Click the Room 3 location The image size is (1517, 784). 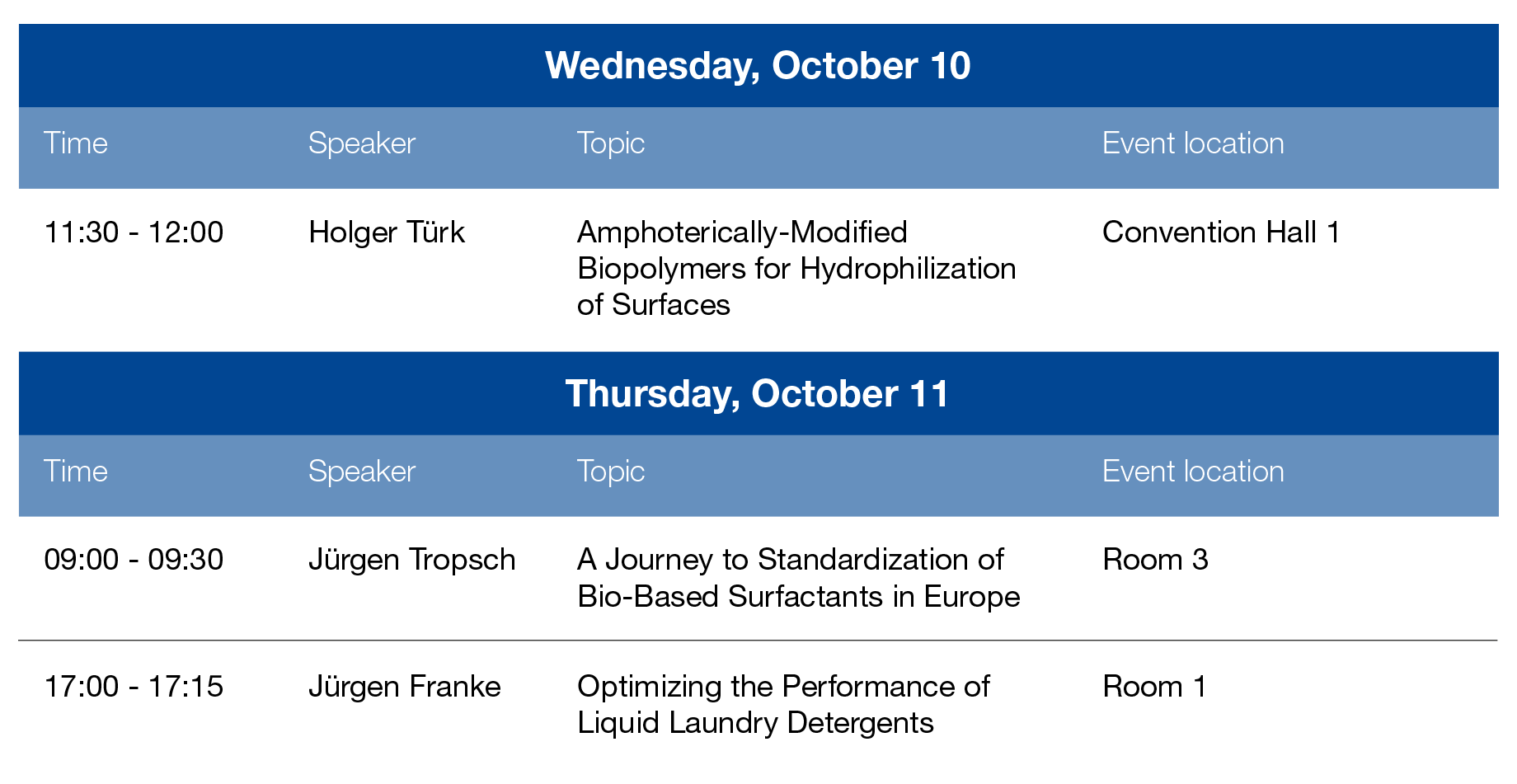[1155, 560]
